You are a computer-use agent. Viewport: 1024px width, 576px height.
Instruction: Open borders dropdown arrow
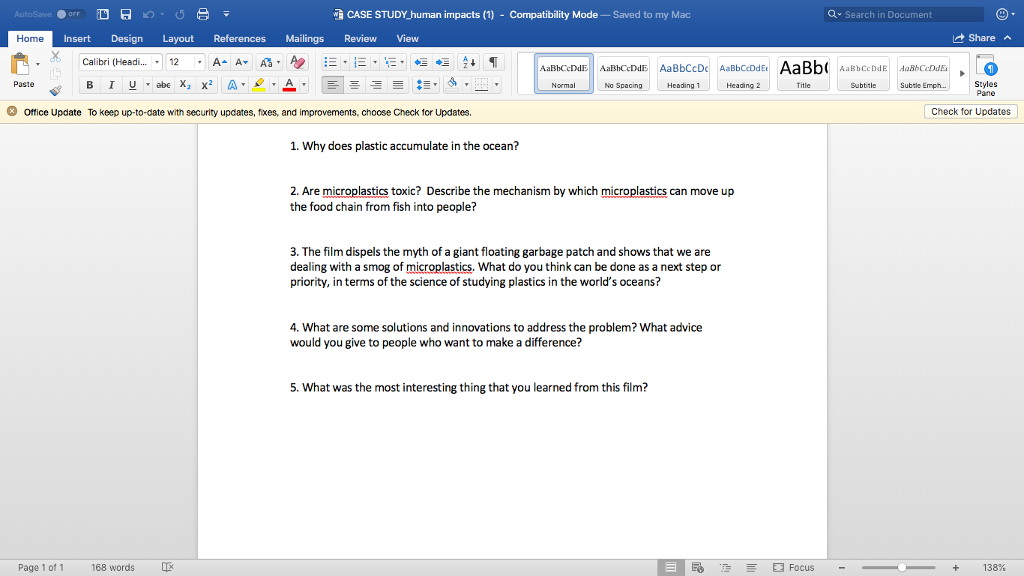tap(496, 85)
